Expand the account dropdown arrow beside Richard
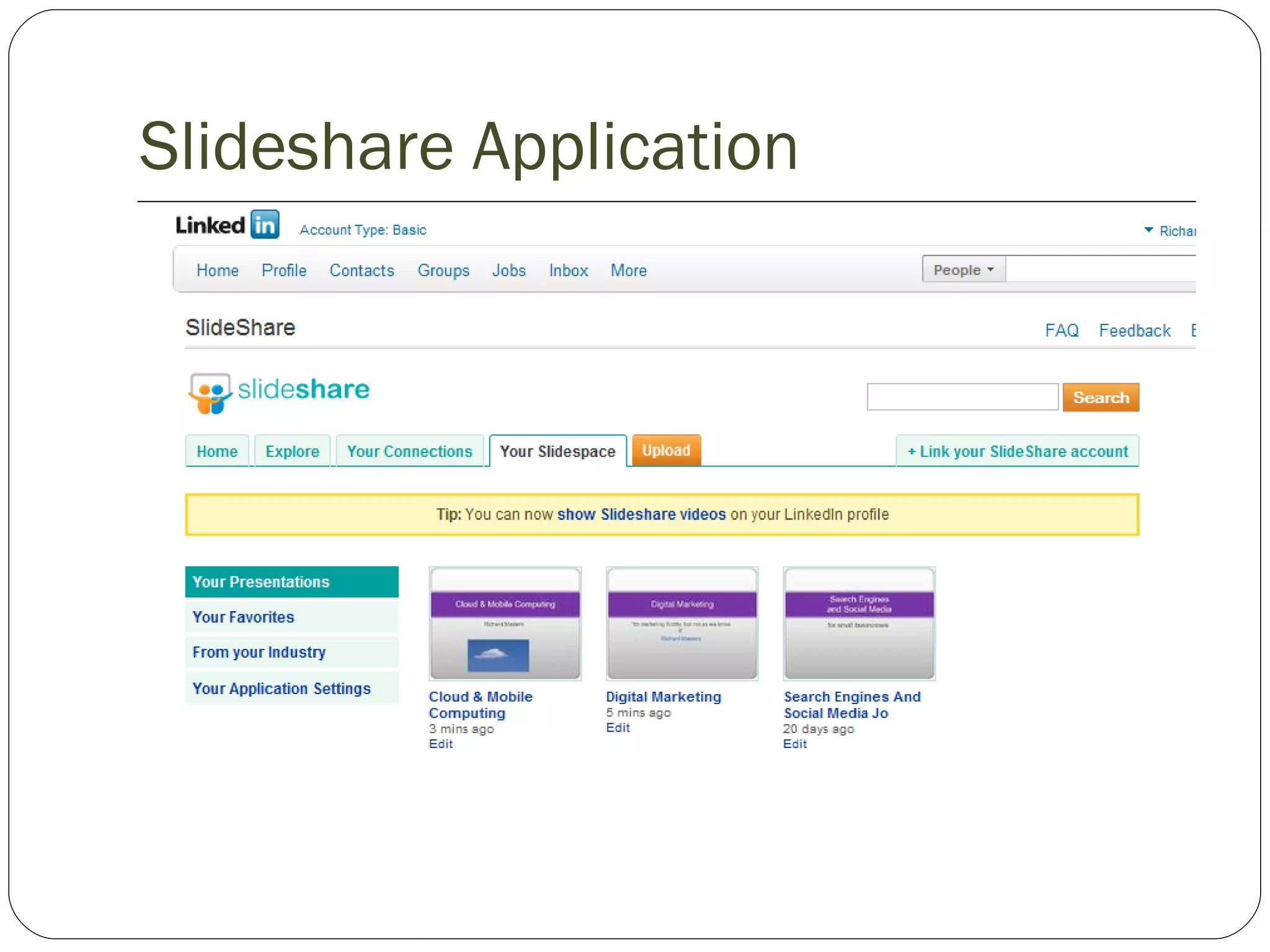Viewport: 1270px width, 952px height. tap(1148, 230)
